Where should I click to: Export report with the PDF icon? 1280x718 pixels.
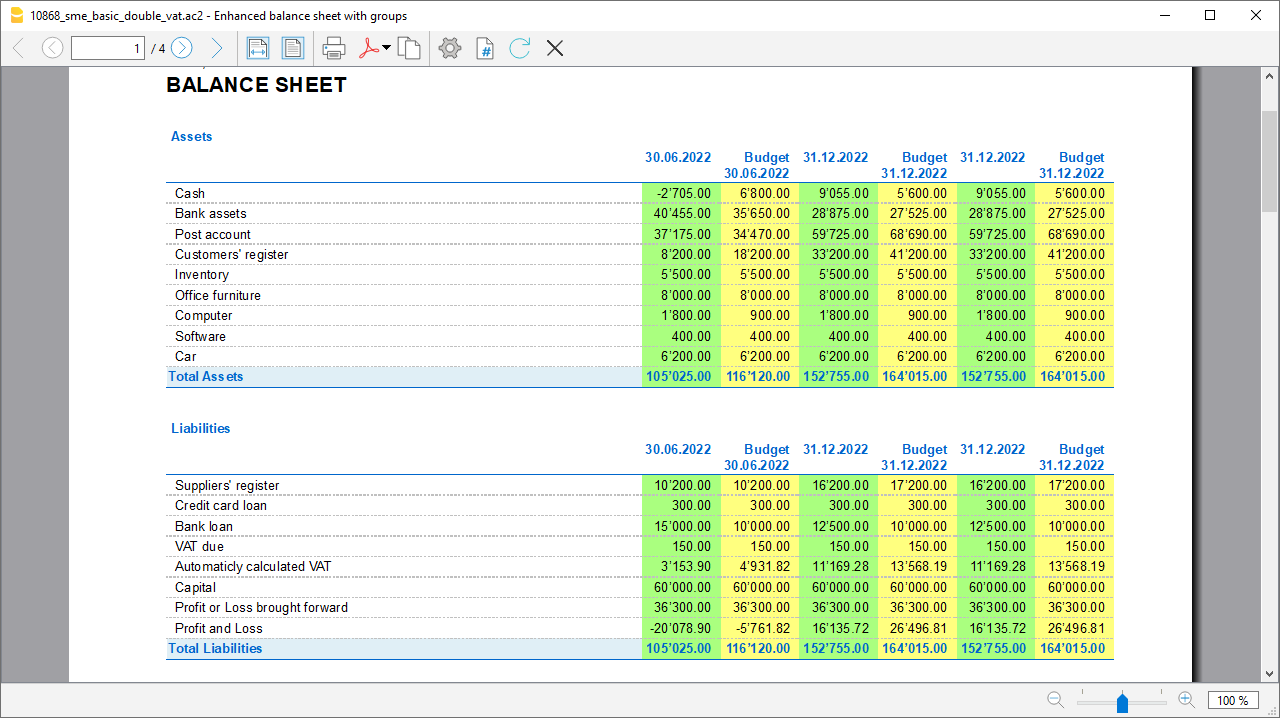pos(368,48)
